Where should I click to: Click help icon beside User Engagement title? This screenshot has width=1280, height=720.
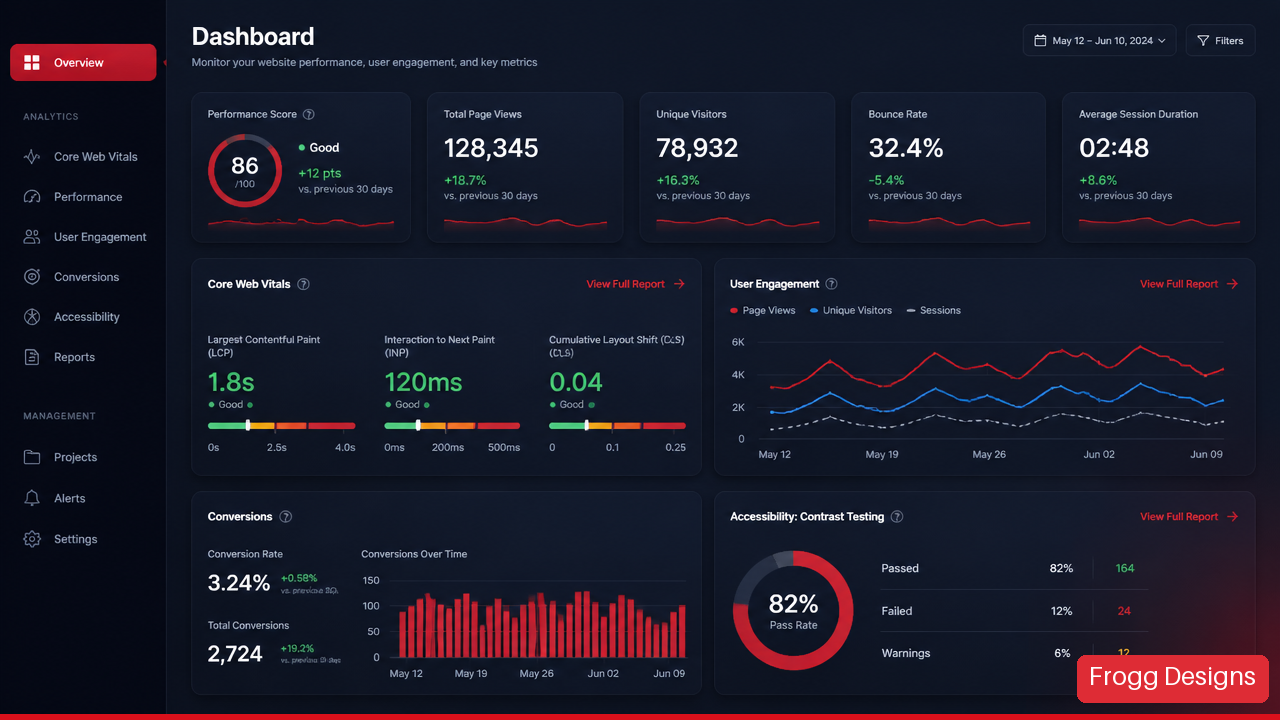(831, 284)
